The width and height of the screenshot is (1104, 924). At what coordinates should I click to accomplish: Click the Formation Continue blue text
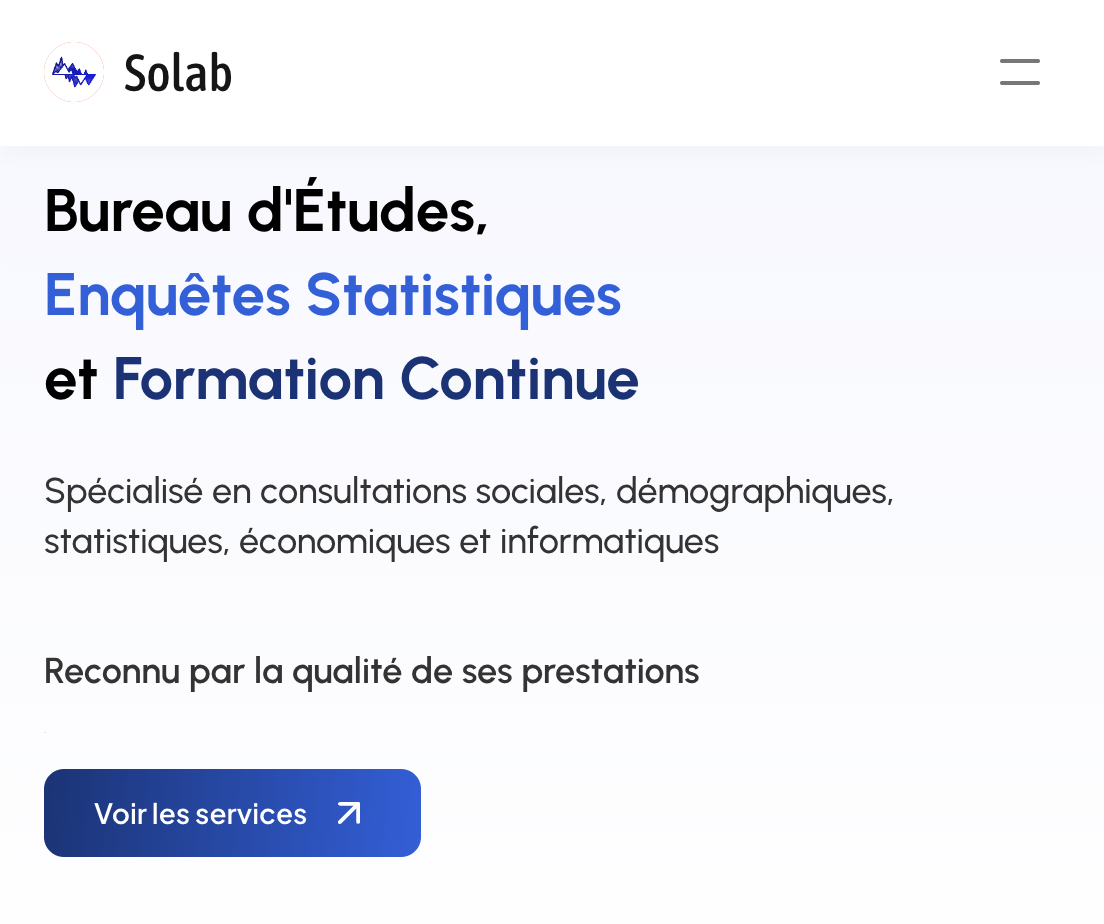click(375, 379)
